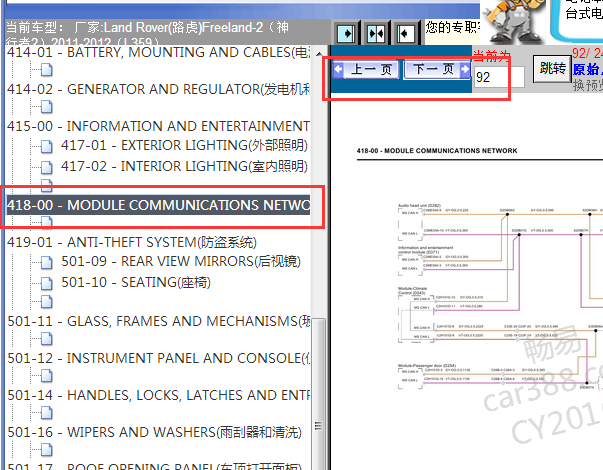This screenshot has height=470, width=603.
Task: Click the page number field showing 92
Action: (499, 77)
